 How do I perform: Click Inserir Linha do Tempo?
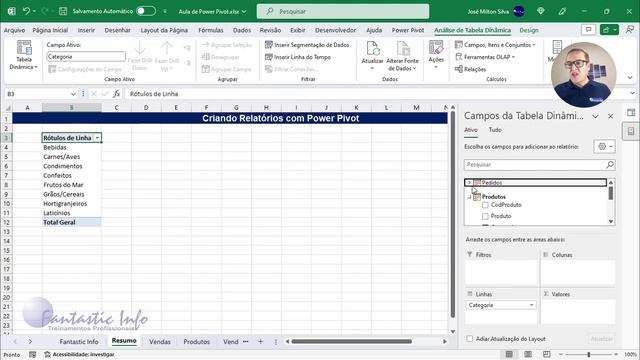coord(298,57)
